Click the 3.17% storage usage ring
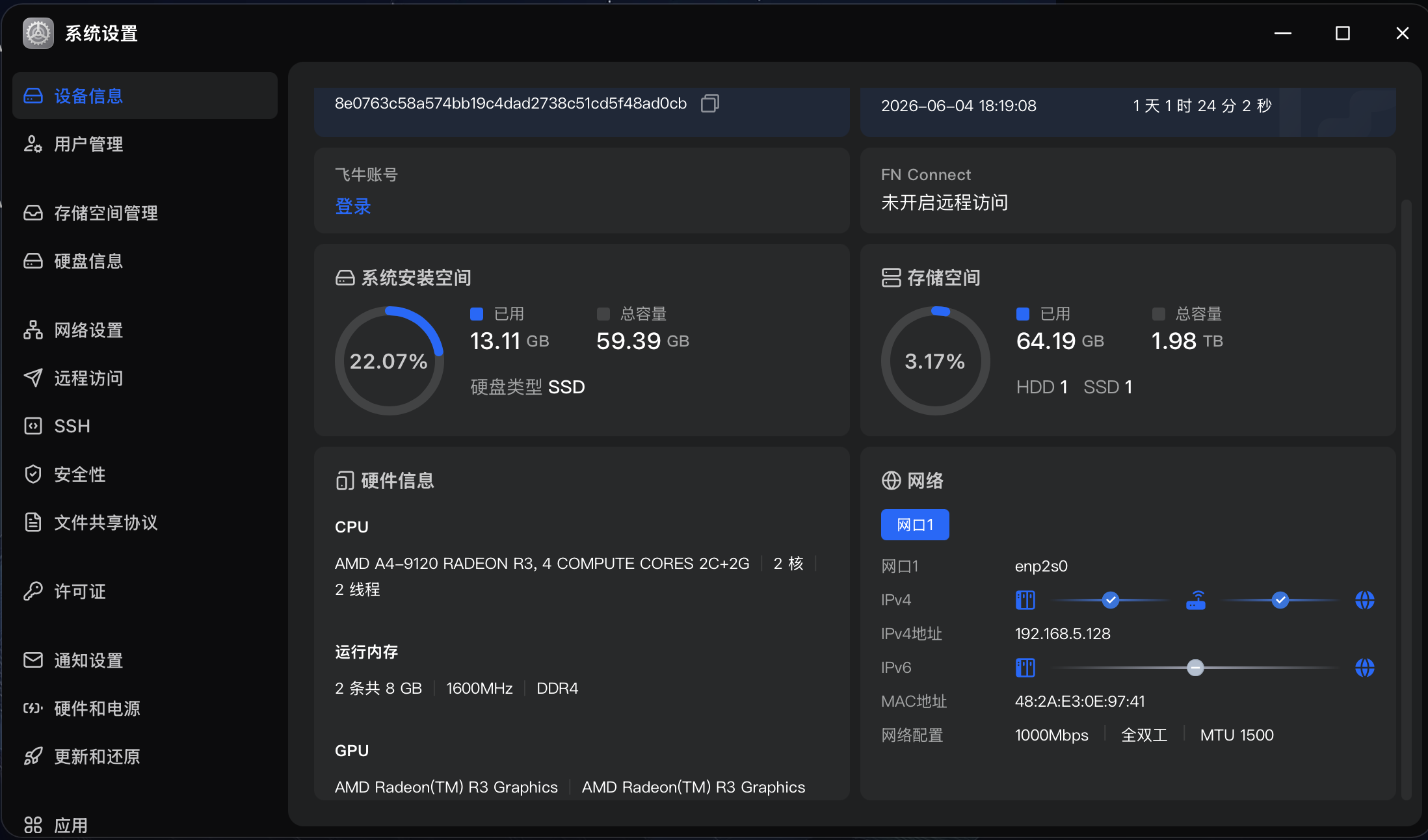 coord(935,361)
